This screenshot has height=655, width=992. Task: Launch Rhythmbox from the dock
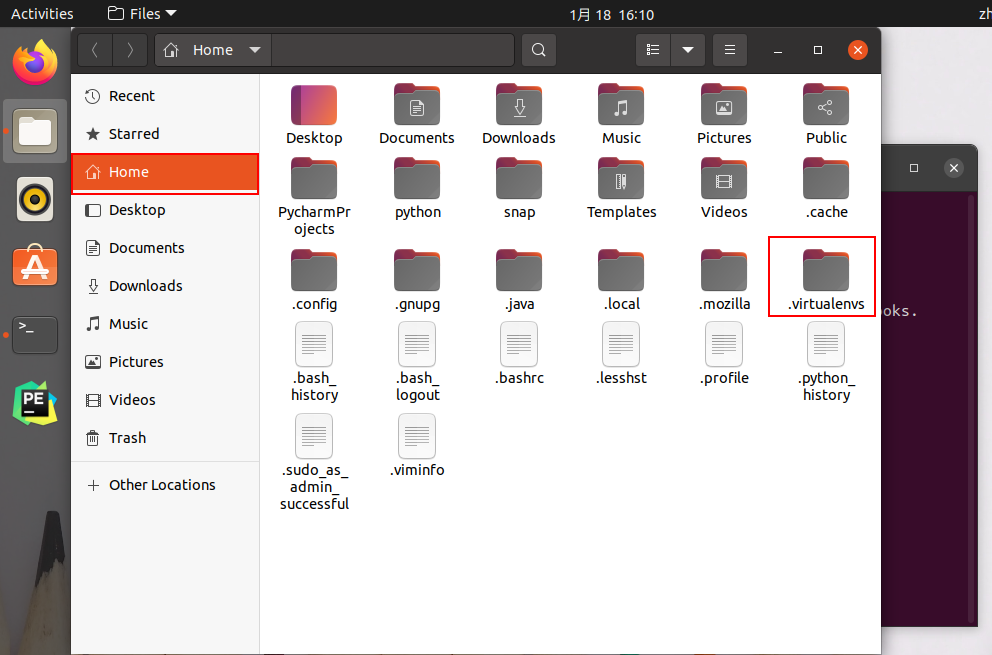35,199
